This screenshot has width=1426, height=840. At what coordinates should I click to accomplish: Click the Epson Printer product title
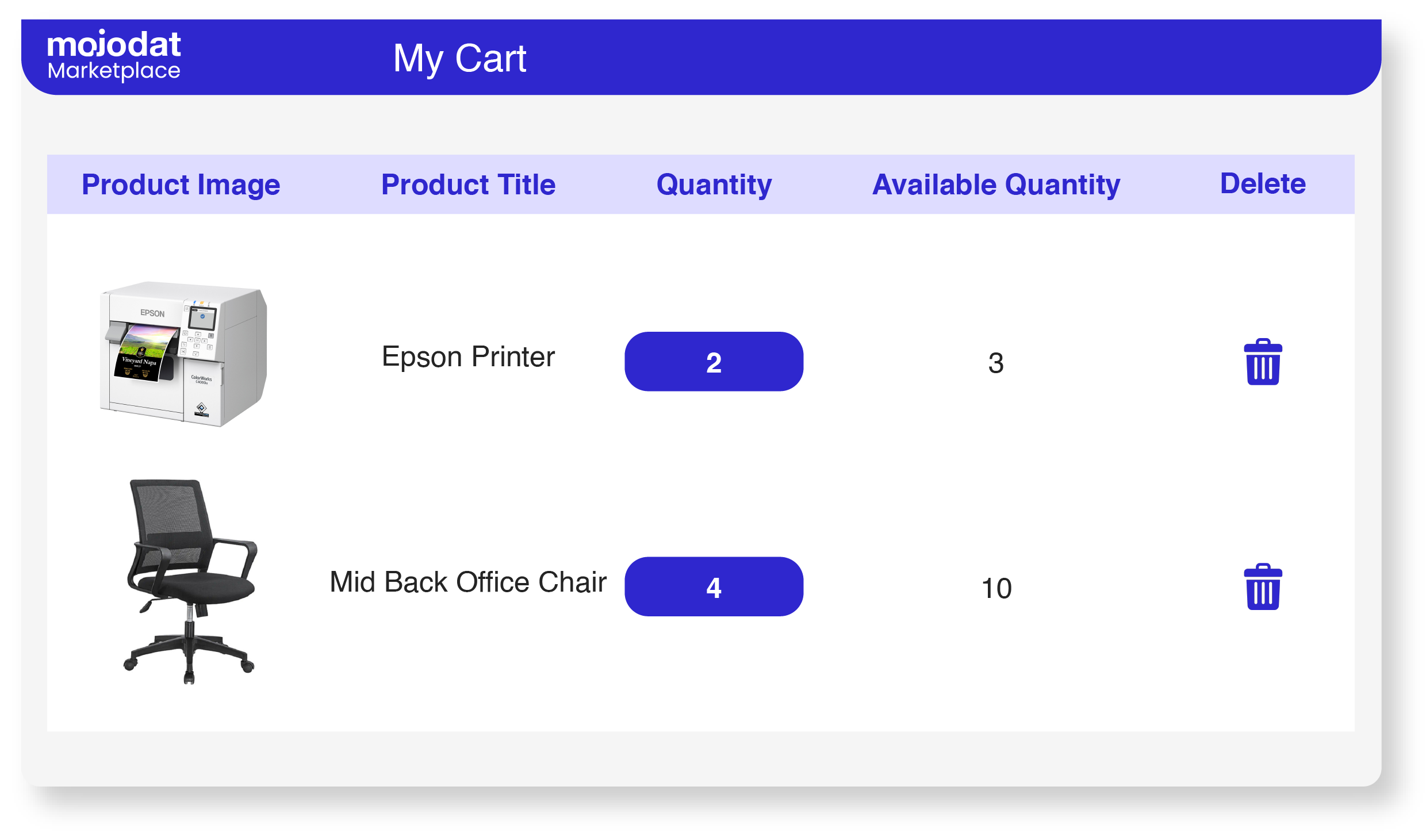pos(468,356)
